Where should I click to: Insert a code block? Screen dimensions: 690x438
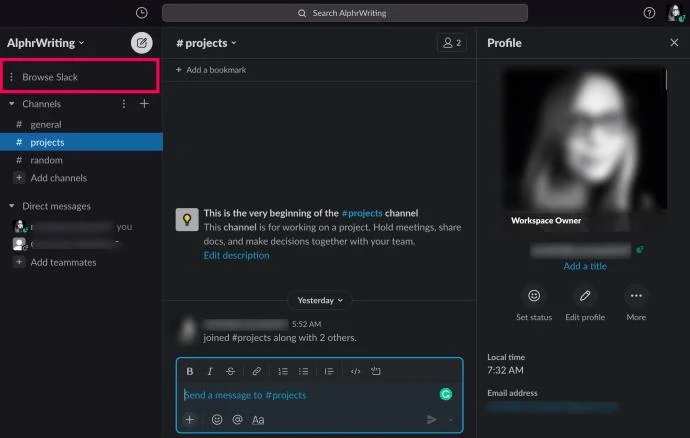pos(375,371)
